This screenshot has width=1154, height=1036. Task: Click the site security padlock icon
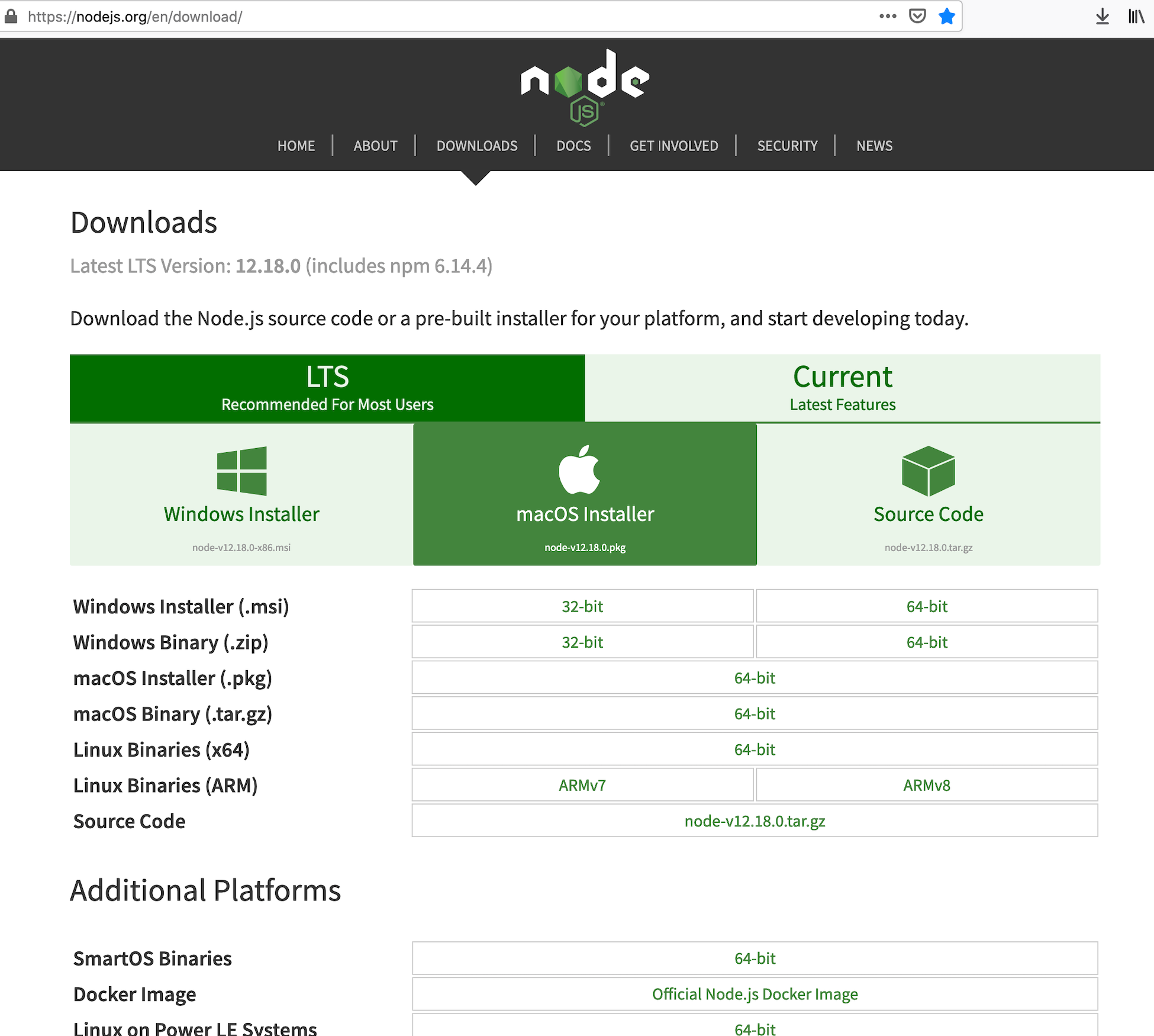tap(11, 17)
